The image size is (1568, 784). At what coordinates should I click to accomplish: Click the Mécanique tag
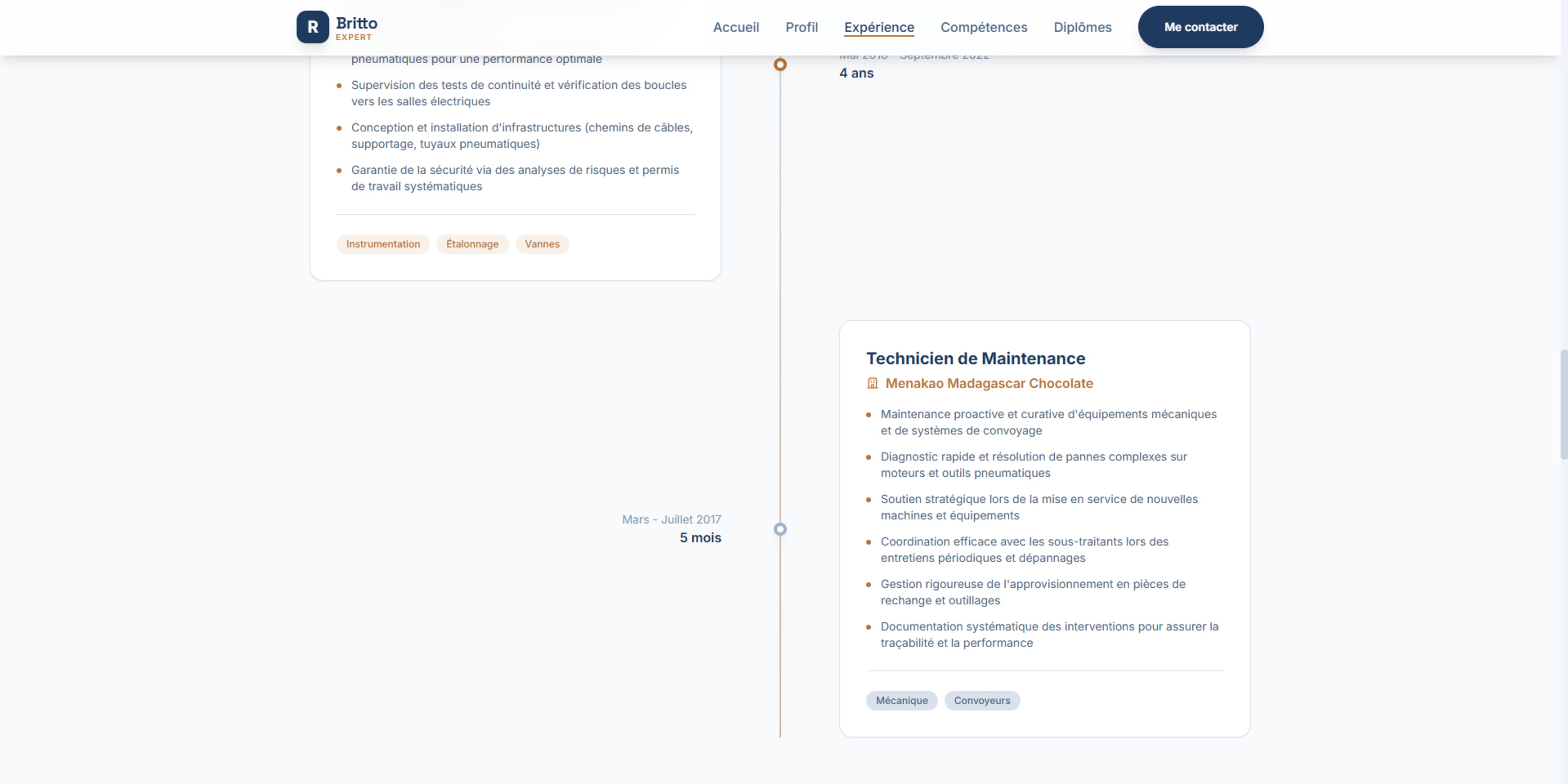(x=902, y=701)
